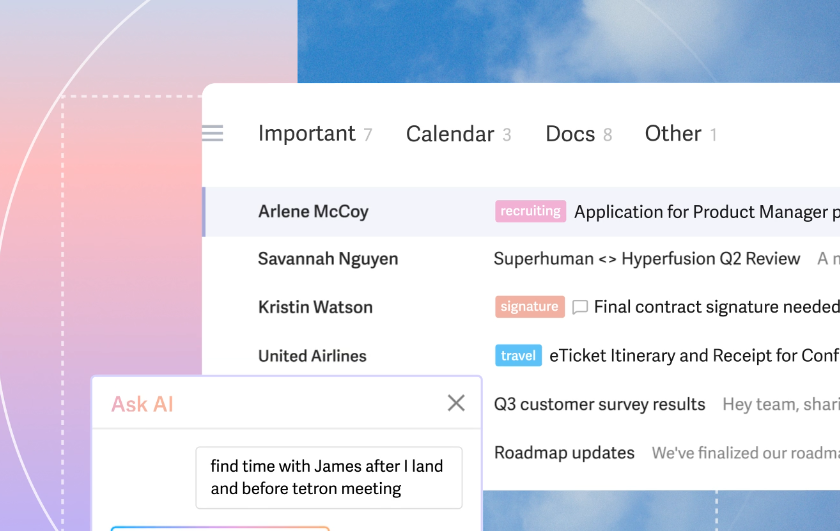Open the United Airlines email

521,356
